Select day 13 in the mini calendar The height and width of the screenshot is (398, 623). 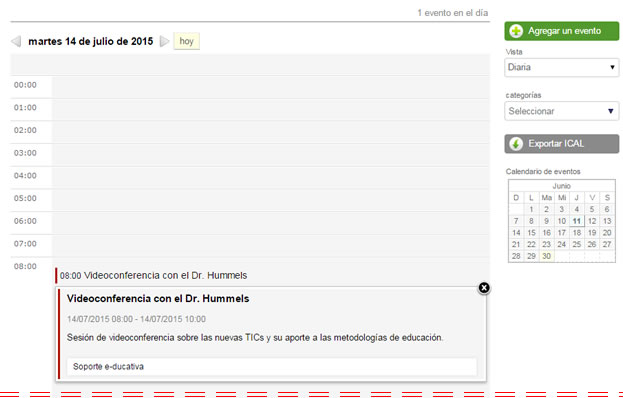point(607,221)
